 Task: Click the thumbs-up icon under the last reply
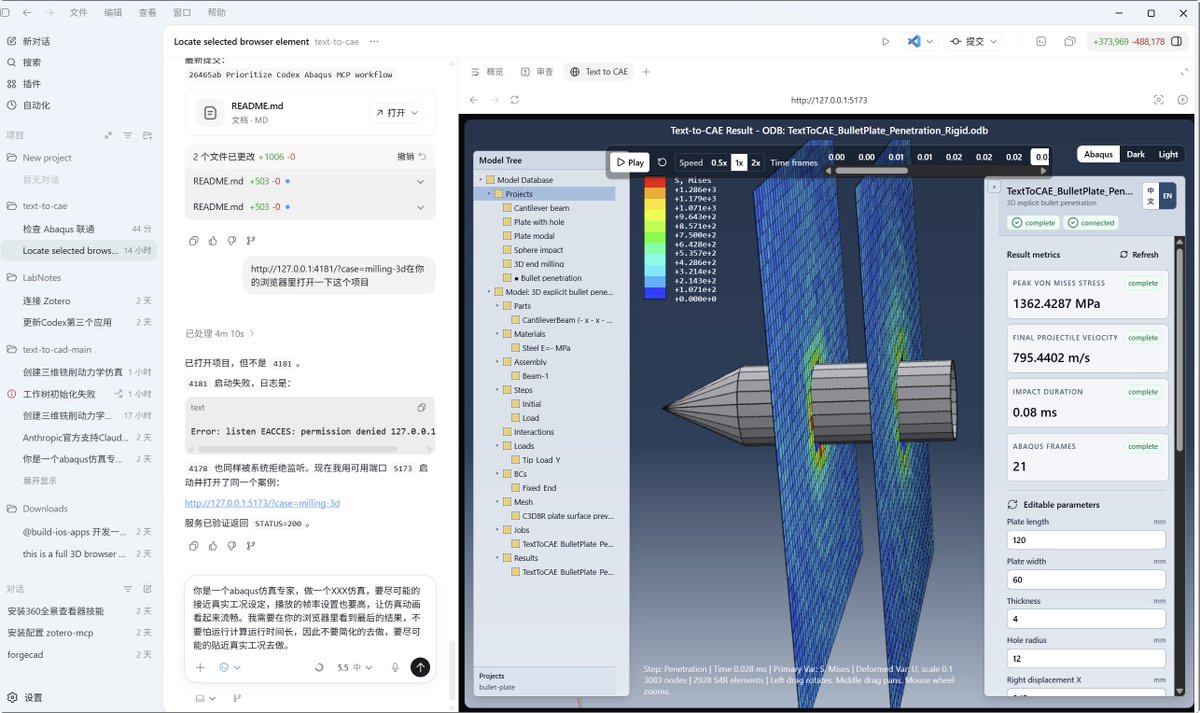tap(213, 546)
